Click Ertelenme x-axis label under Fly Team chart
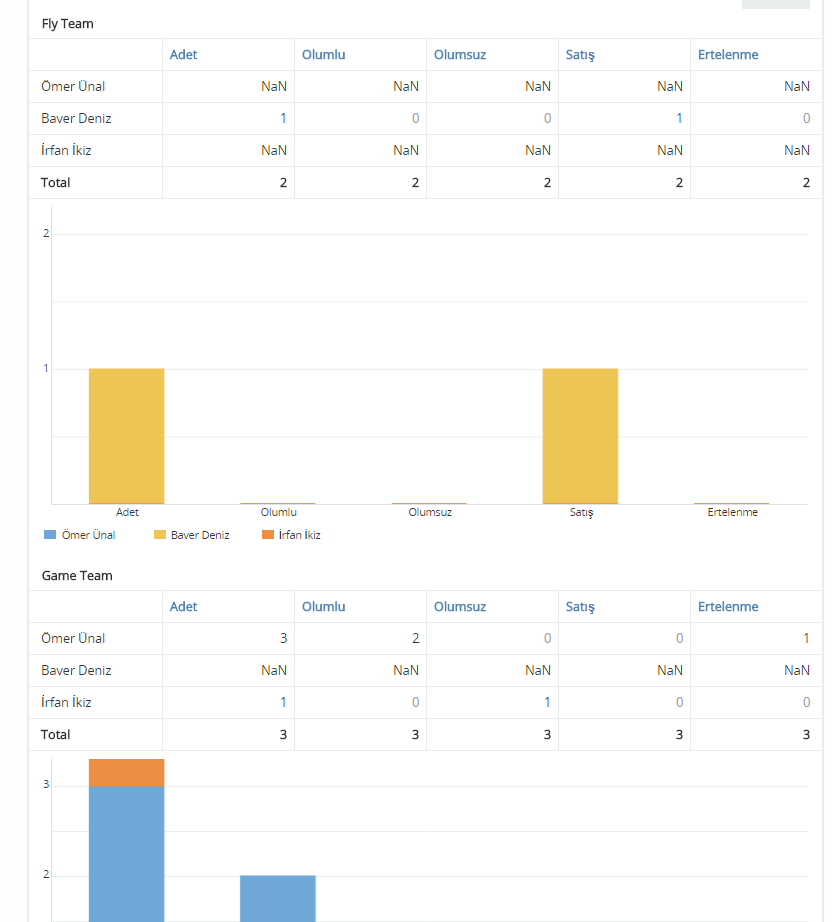The image size is (832, 922). click(733, 512)
